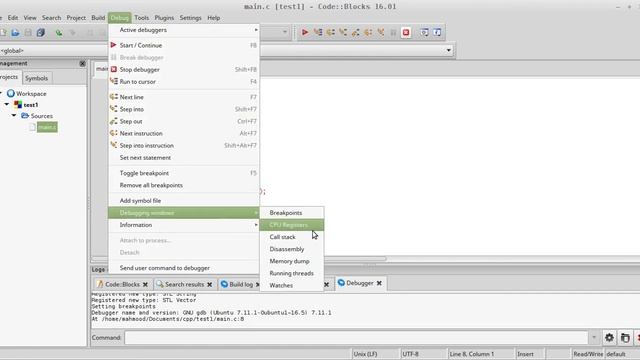Collapse the test1 project tree node
The image size is (640, 360).
coord(7,104)
